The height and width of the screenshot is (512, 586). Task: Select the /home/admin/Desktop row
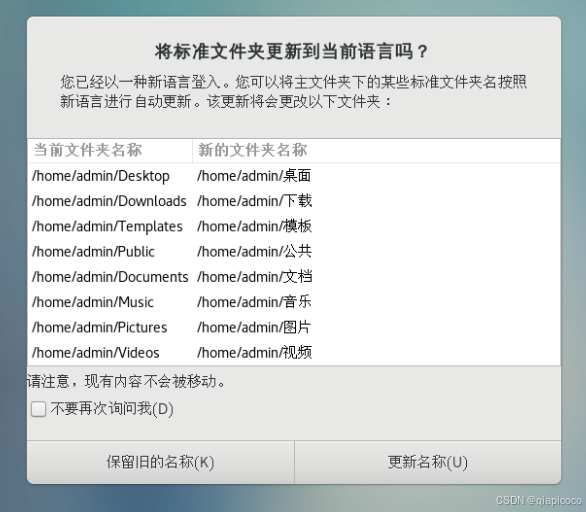294,176
